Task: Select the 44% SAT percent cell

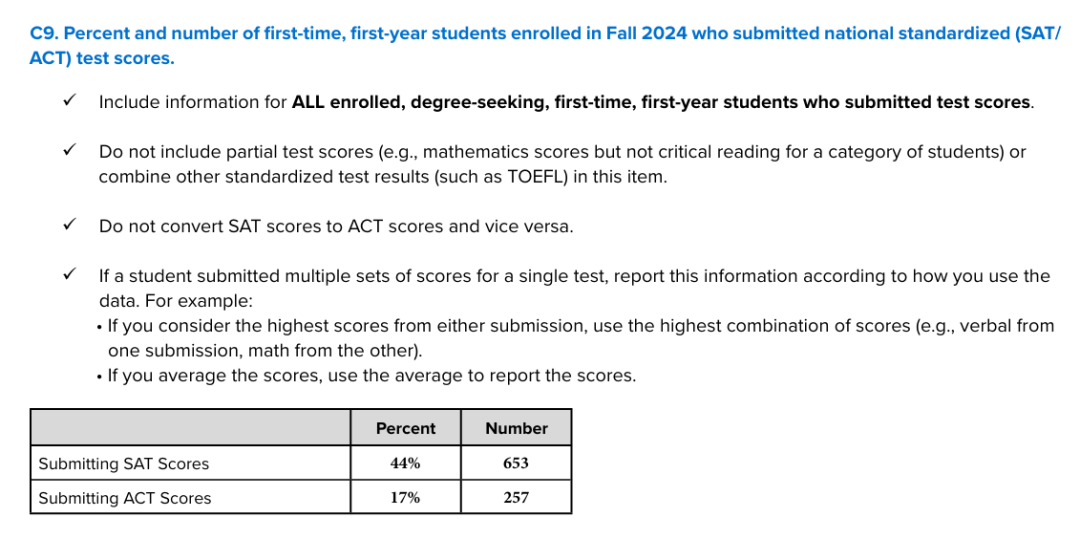Action: click(x=405, y=463)
